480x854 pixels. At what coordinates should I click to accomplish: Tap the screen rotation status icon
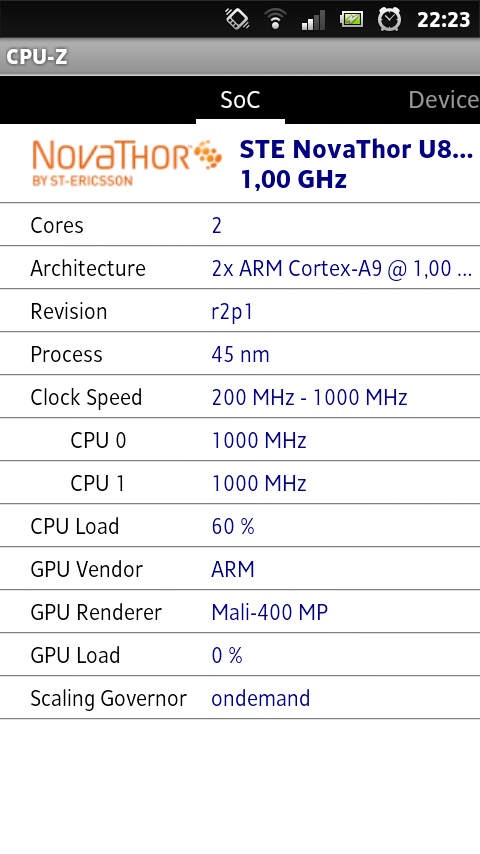[x=238, y=19]
